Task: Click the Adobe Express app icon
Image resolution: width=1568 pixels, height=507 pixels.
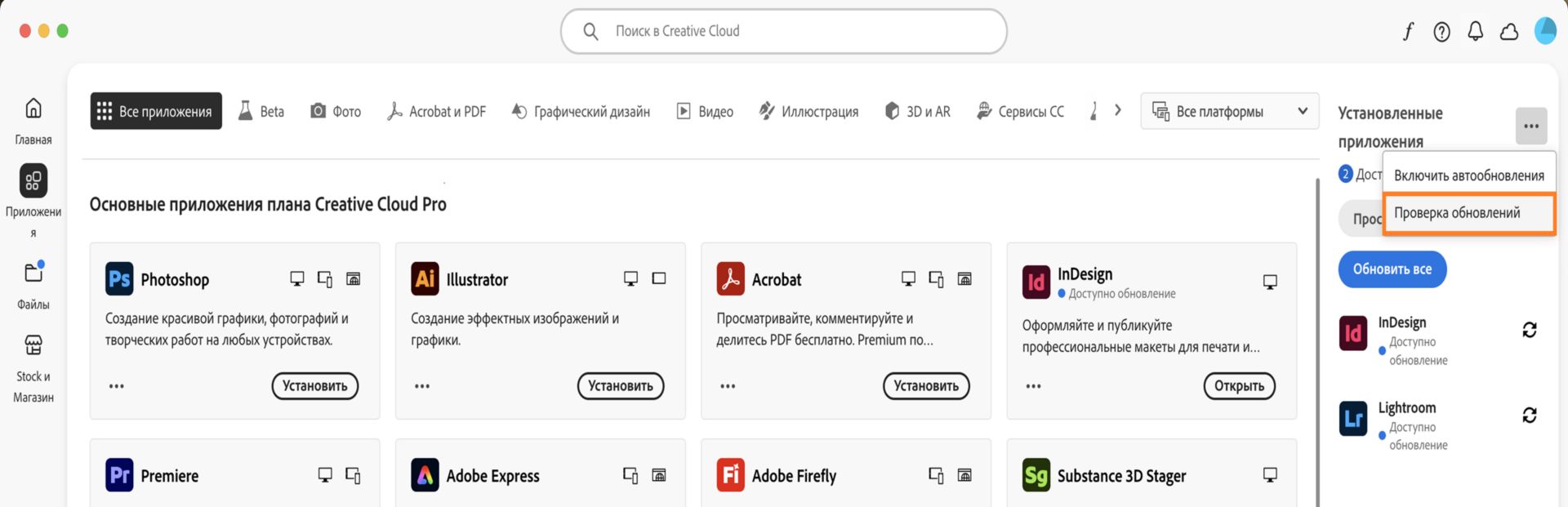Action: [425, 475]
